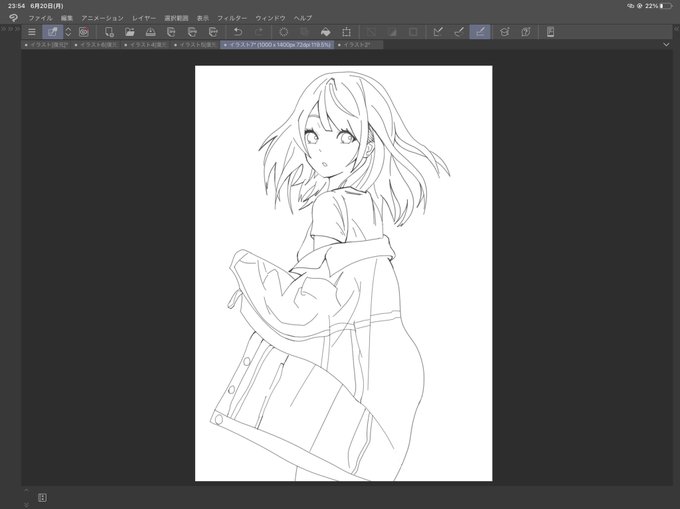
Task: Open the 編集 menu
Action: 67,18
